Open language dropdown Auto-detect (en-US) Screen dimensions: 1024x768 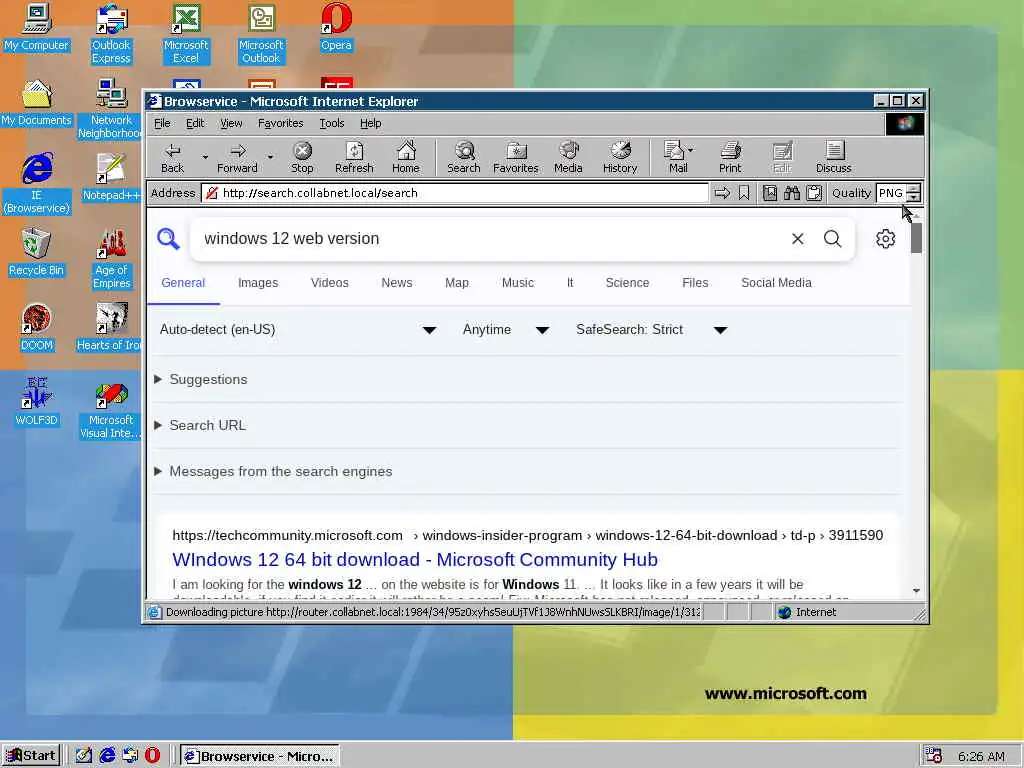click(298, 330)
